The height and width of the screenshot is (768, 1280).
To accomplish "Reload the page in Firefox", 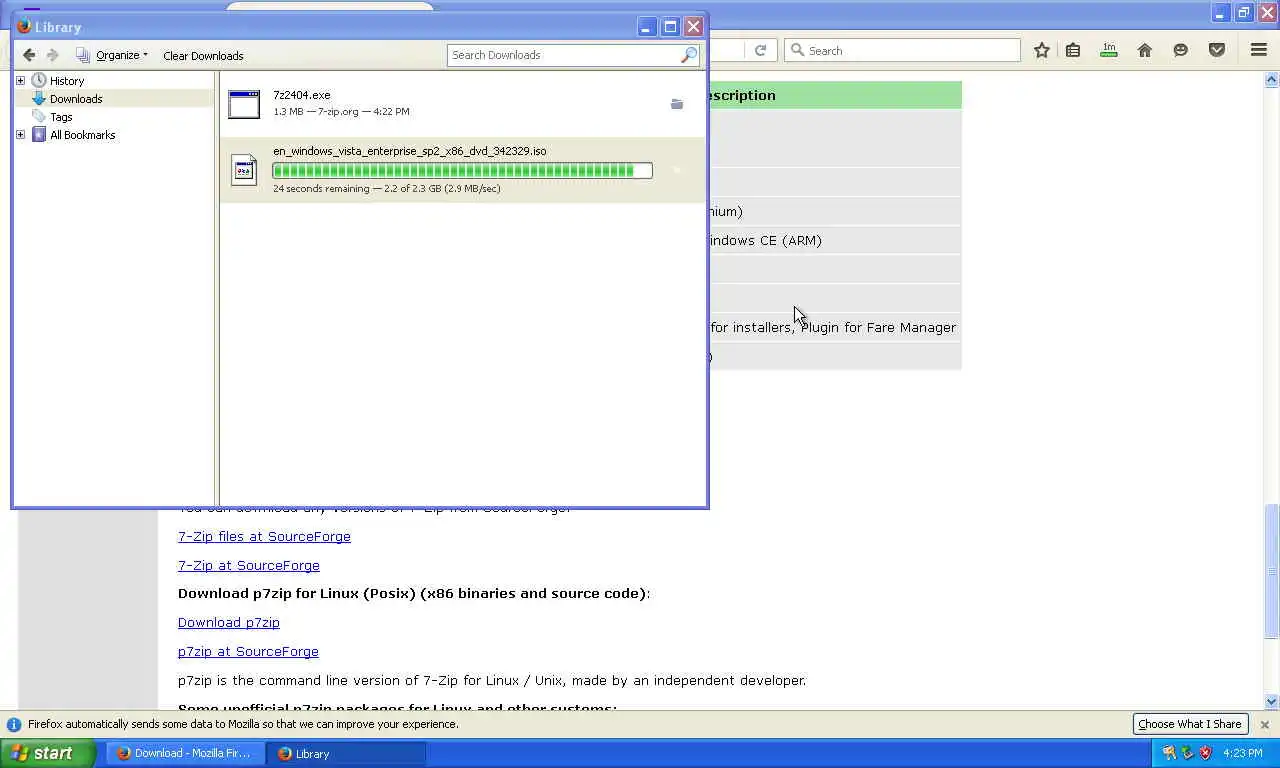I will point(760,50).
